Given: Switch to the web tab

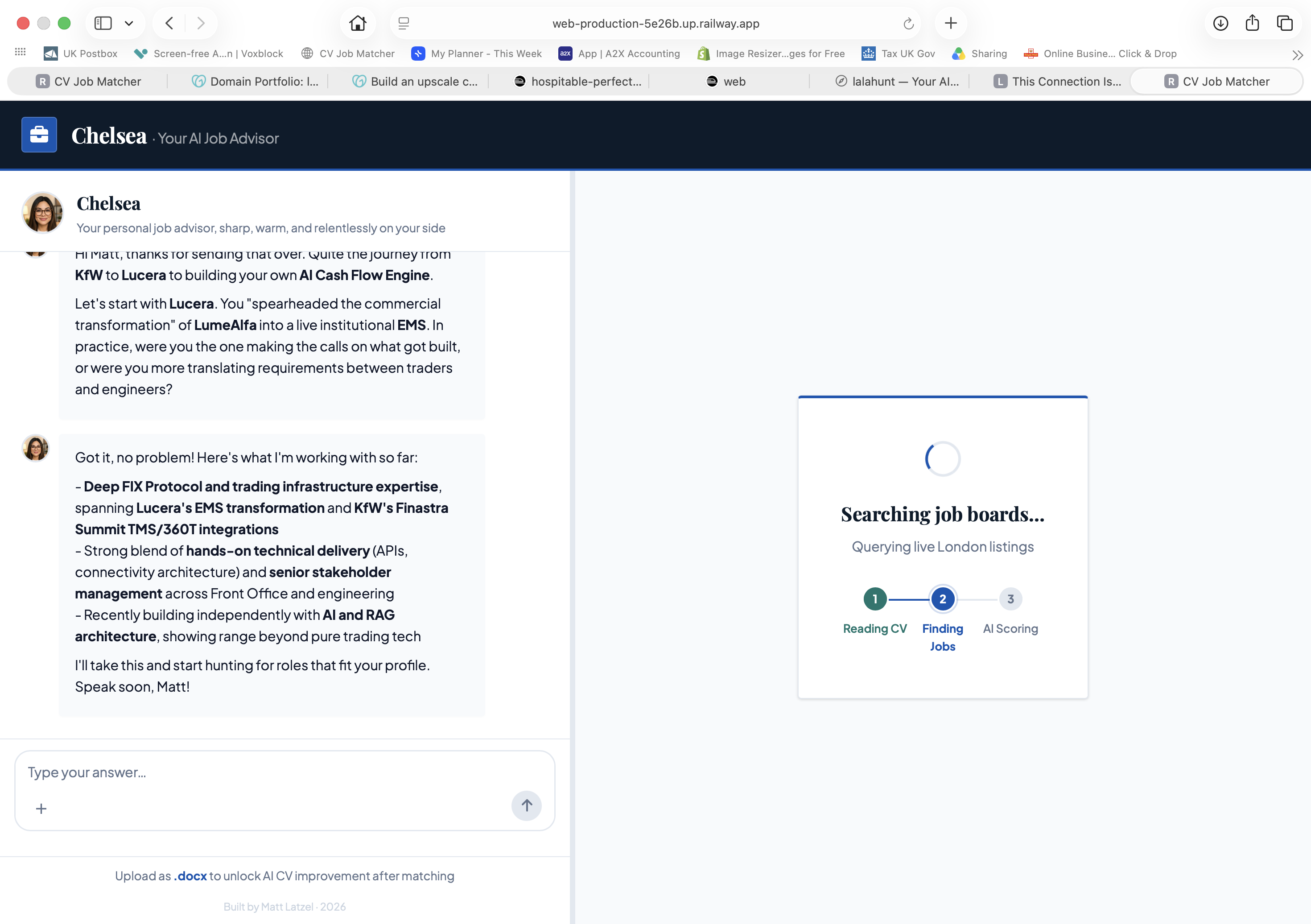Looking at the screenshot, I should pos(726,82).
